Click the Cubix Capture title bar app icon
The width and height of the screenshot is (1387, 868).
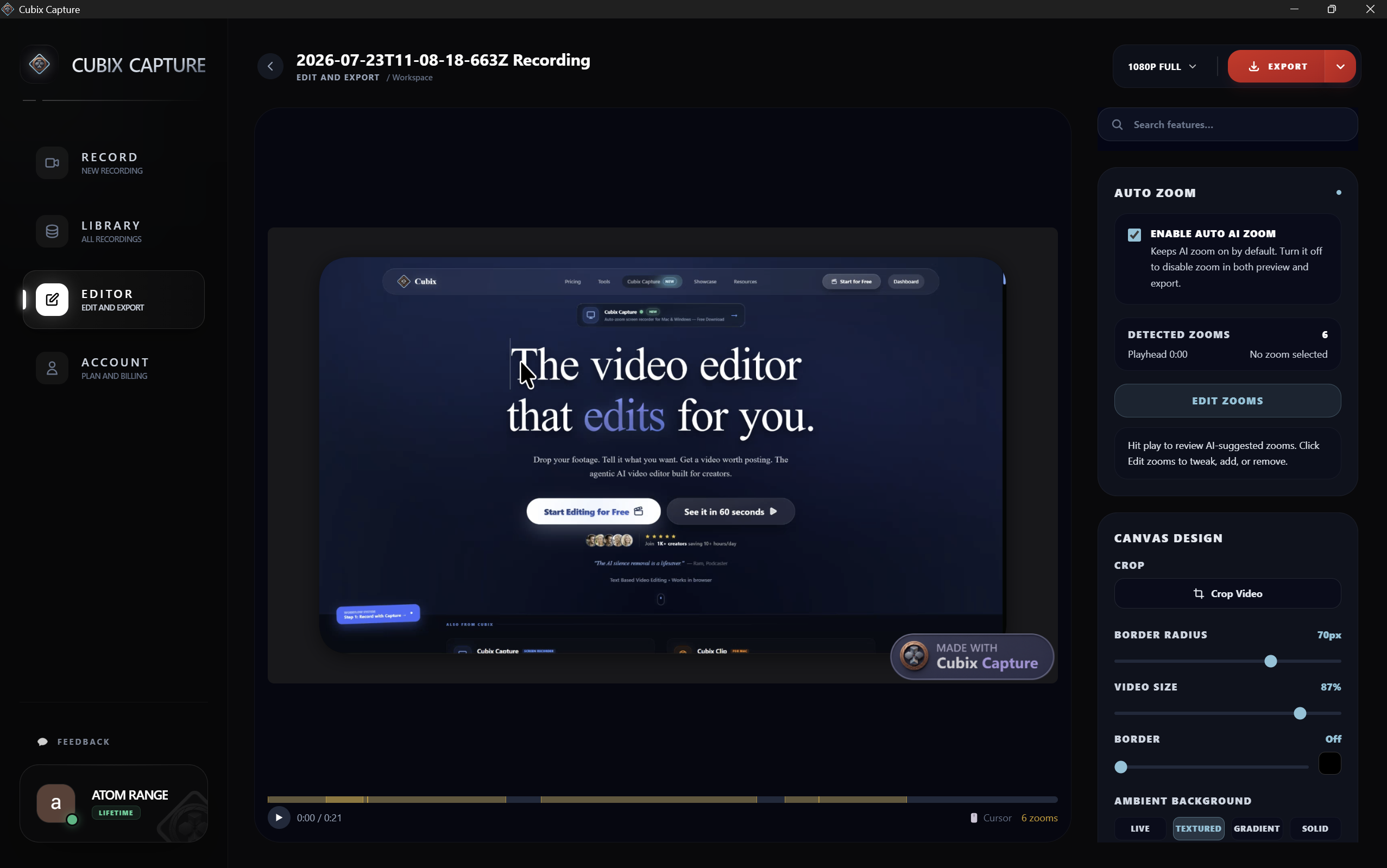click(8, 9)
